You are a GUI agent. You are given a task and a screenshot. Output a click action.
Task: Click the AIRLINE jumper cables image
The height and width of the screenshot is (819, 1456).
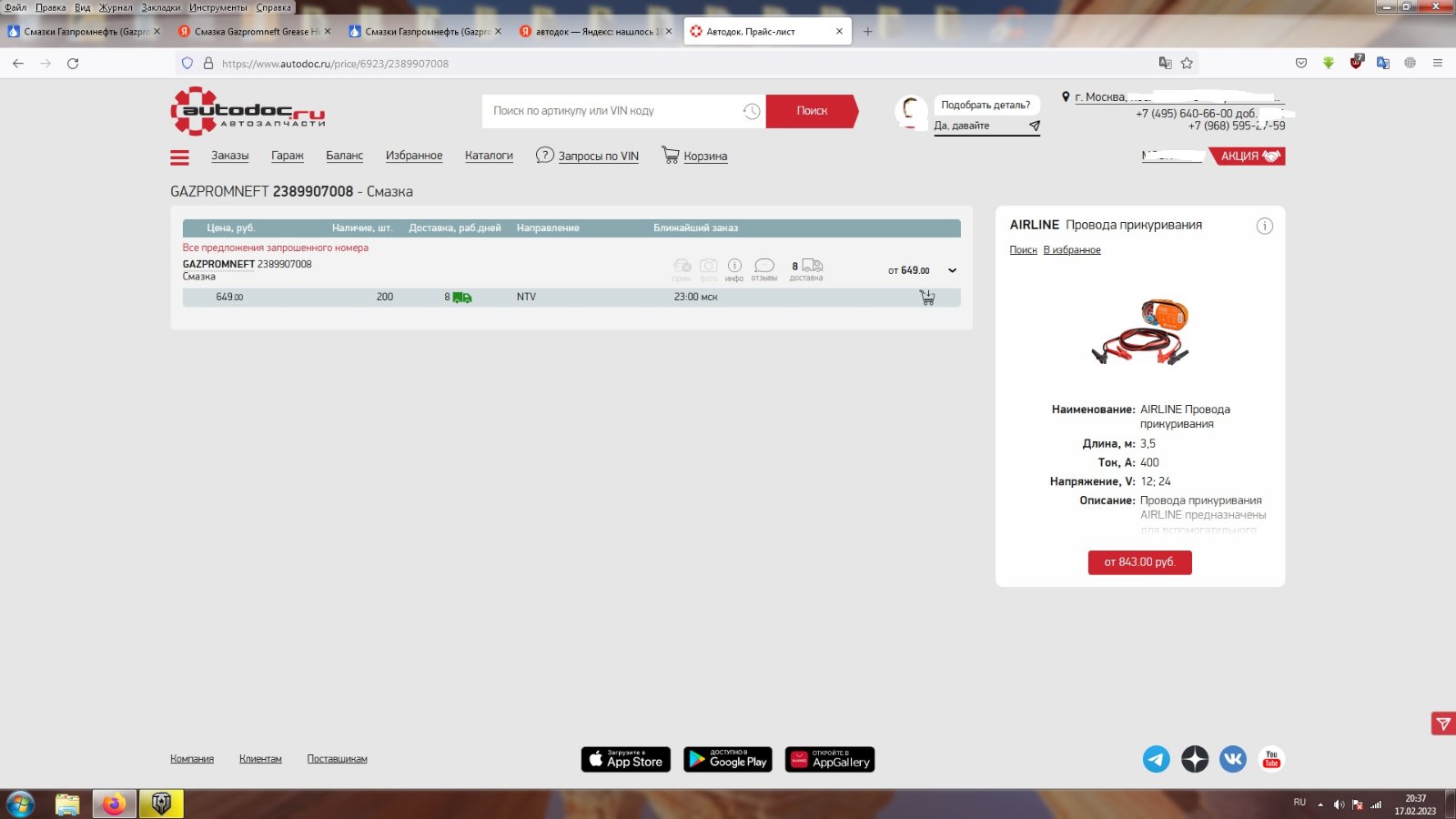pyautogui.click(x=1140, y=332)
